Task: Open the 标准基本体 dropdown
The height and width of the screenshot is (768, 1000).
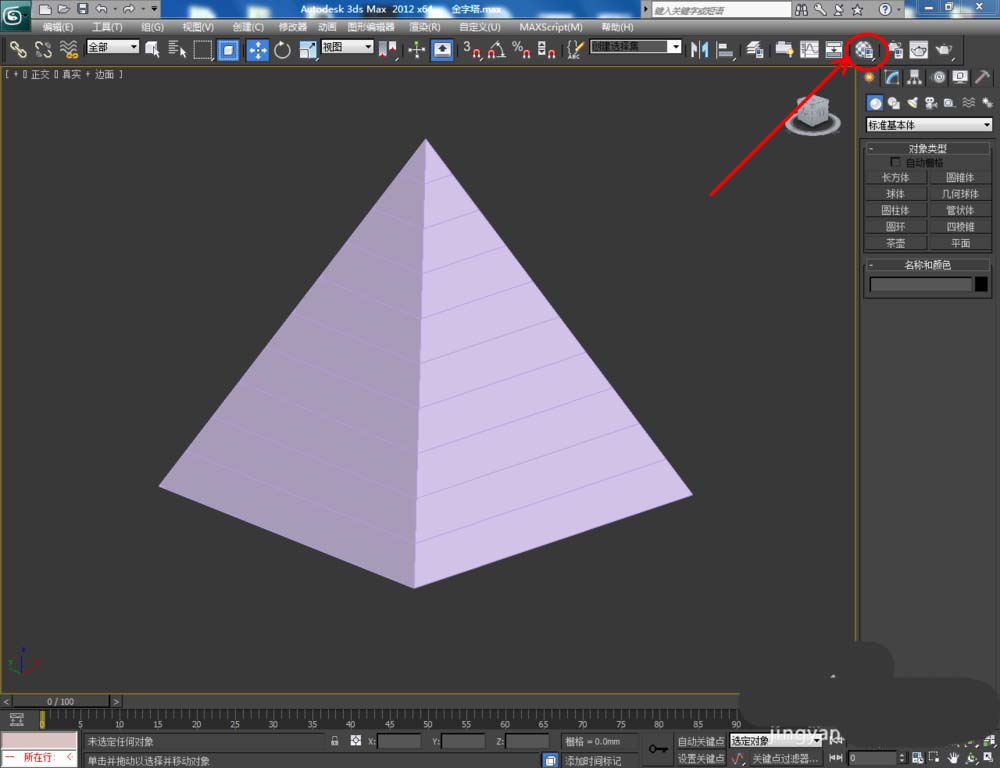Action: (929, 125)
